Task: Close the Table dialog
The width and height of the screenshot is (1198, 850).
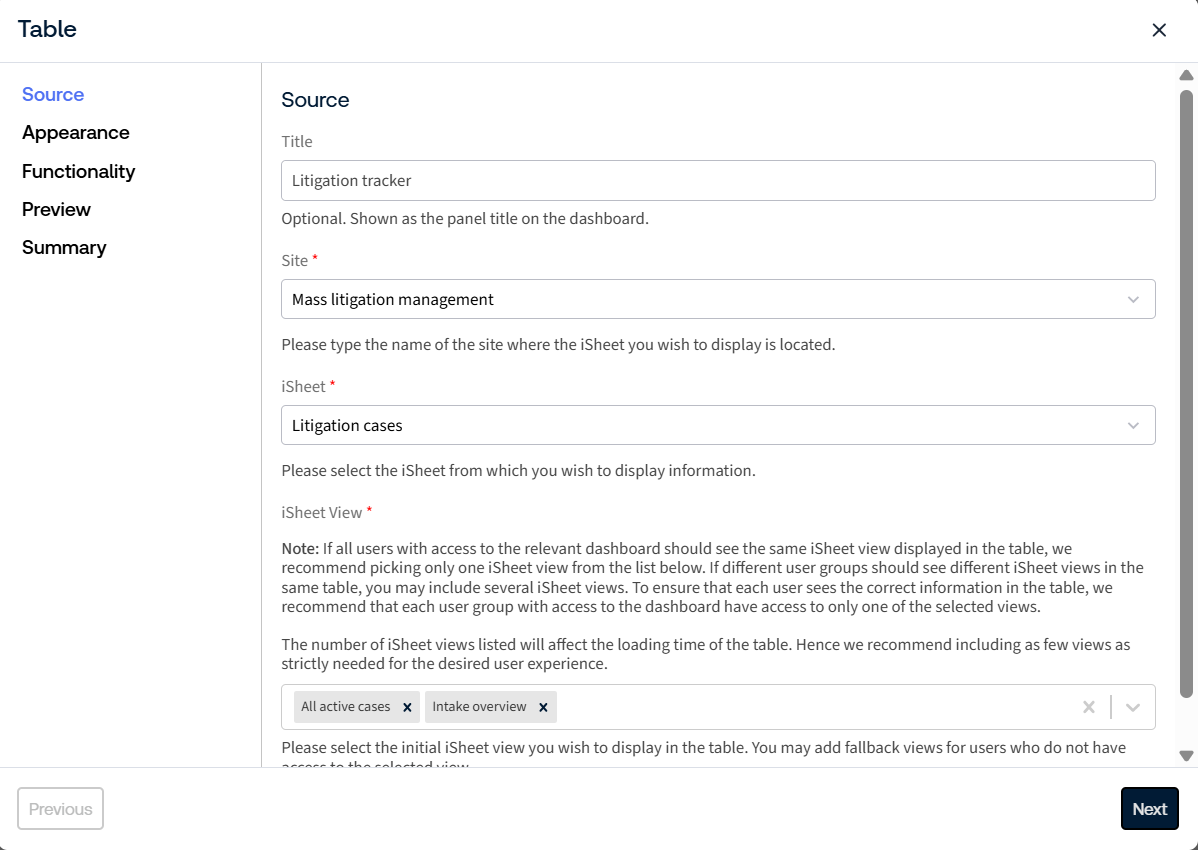Action: coord(1158,30)
